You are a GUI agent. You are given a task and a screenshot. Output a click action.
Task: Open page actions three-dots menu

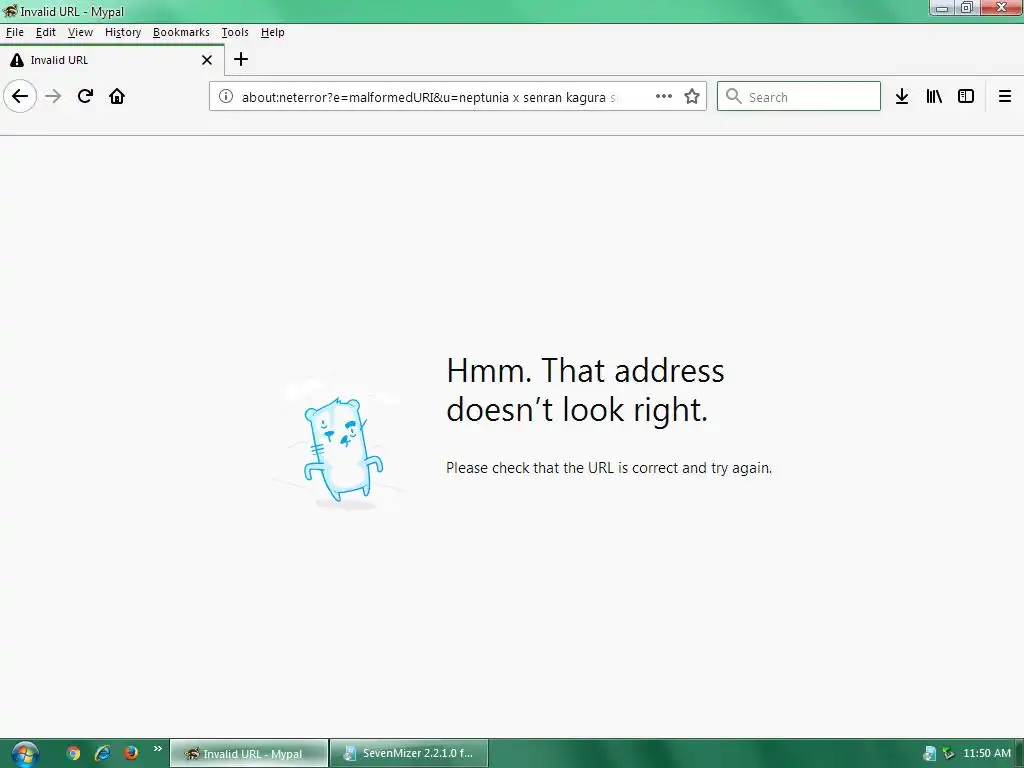pyautogui.click(x=664, y=96)
